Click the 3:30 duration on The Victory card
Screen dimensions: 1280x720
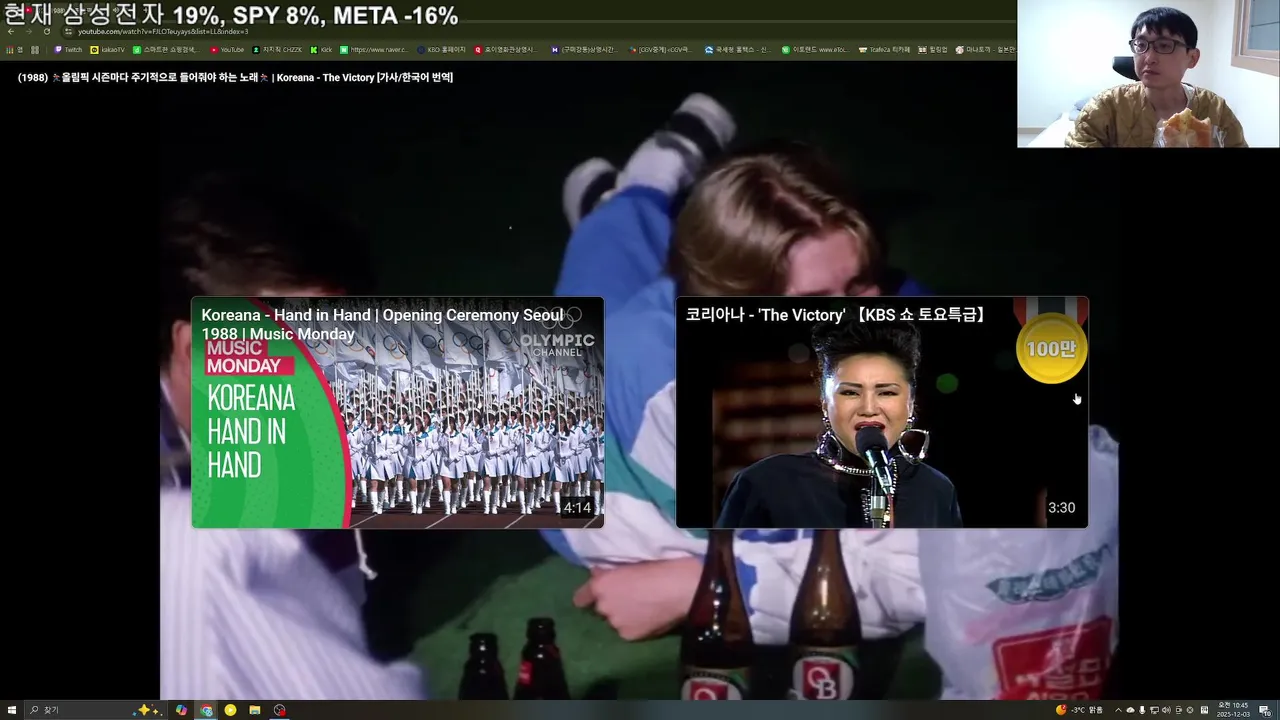tap(1061, 508)
